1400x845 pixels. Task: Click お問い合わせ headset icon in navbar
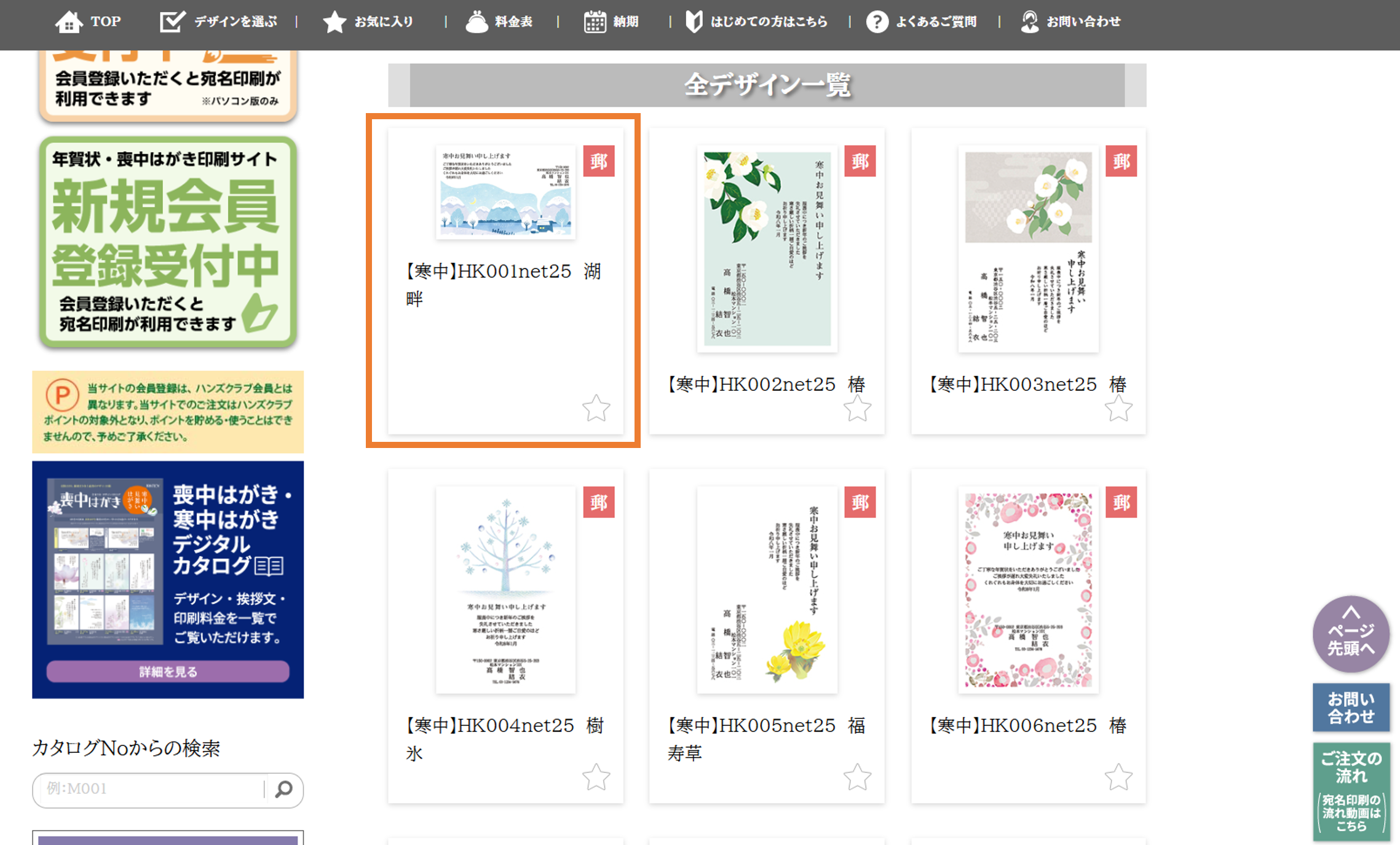coord(1029,22)
